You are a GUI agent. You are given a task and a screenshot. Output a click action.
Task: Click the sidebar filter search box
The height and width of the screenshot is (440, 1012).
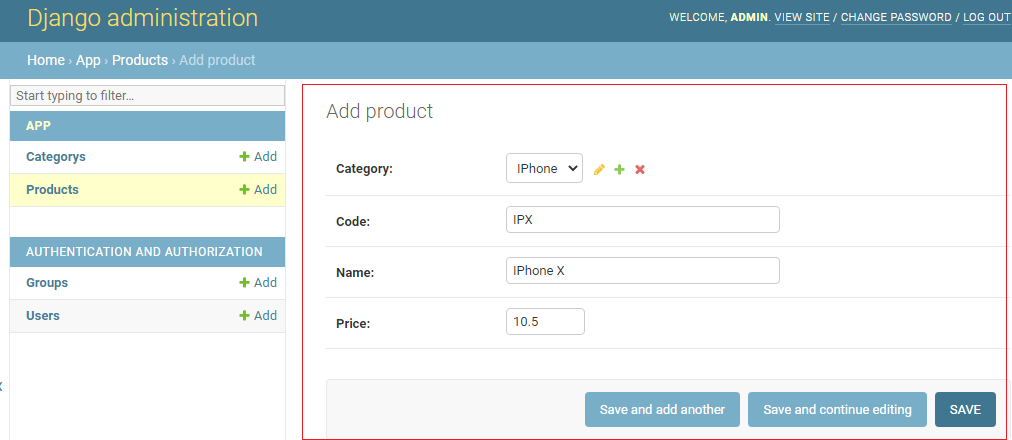(x=147, y=96)
